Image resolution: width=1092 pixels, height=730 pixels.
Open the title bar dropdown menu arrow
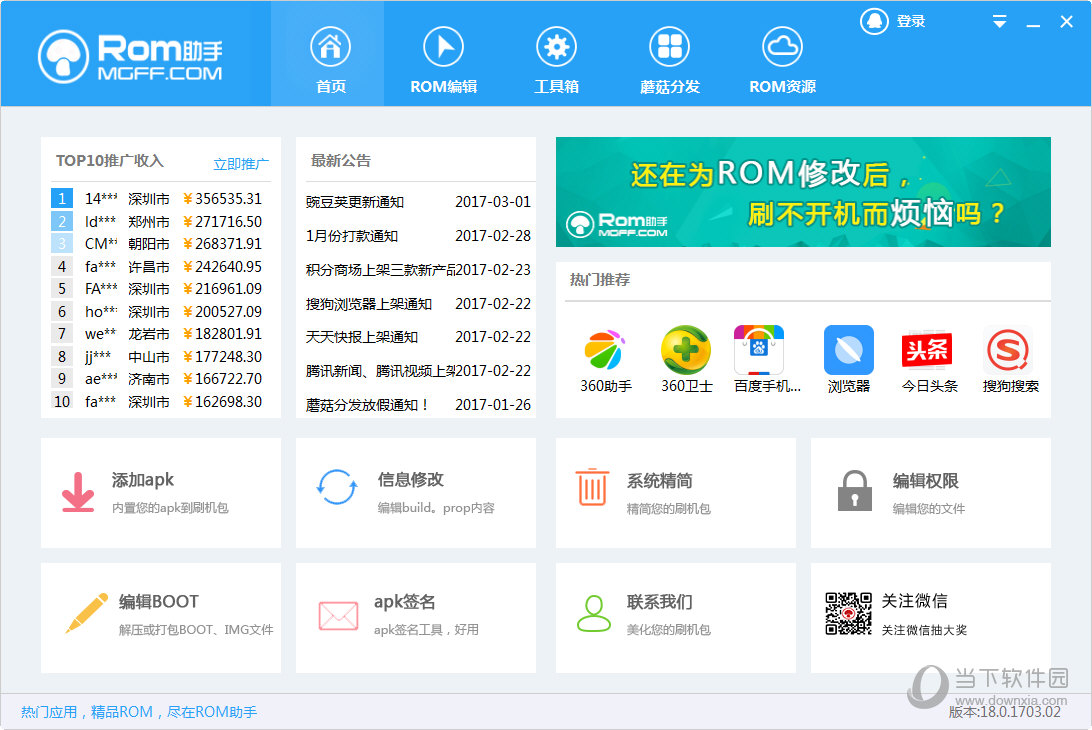click(999, 22)
